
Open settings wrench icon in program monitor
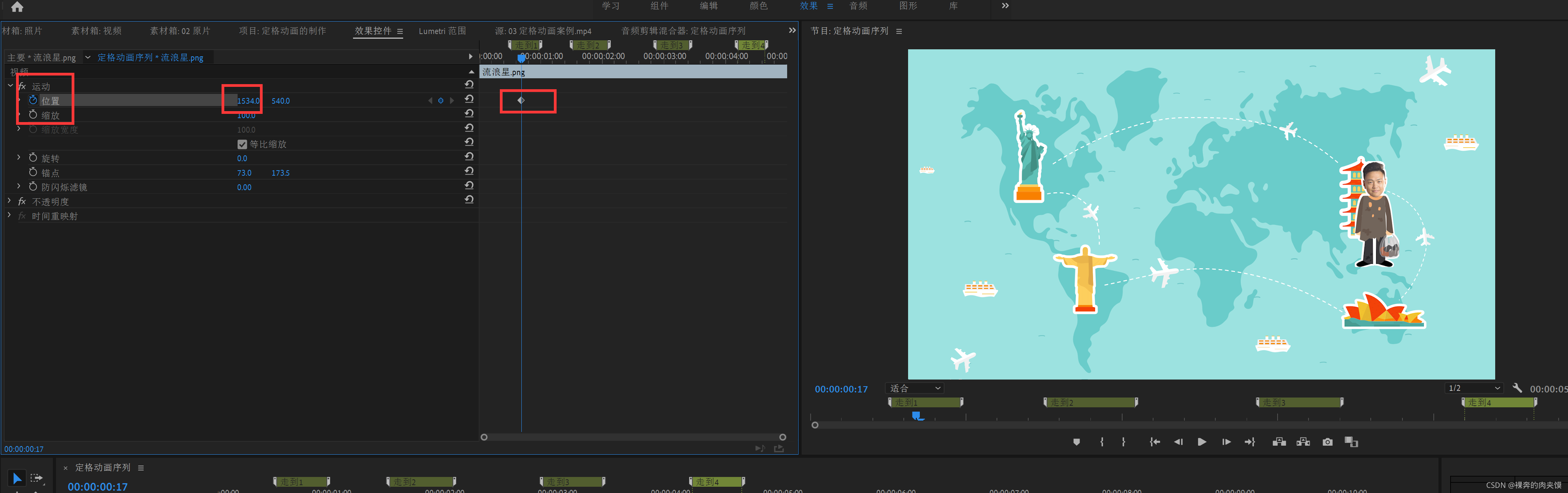pos(1517,388)
